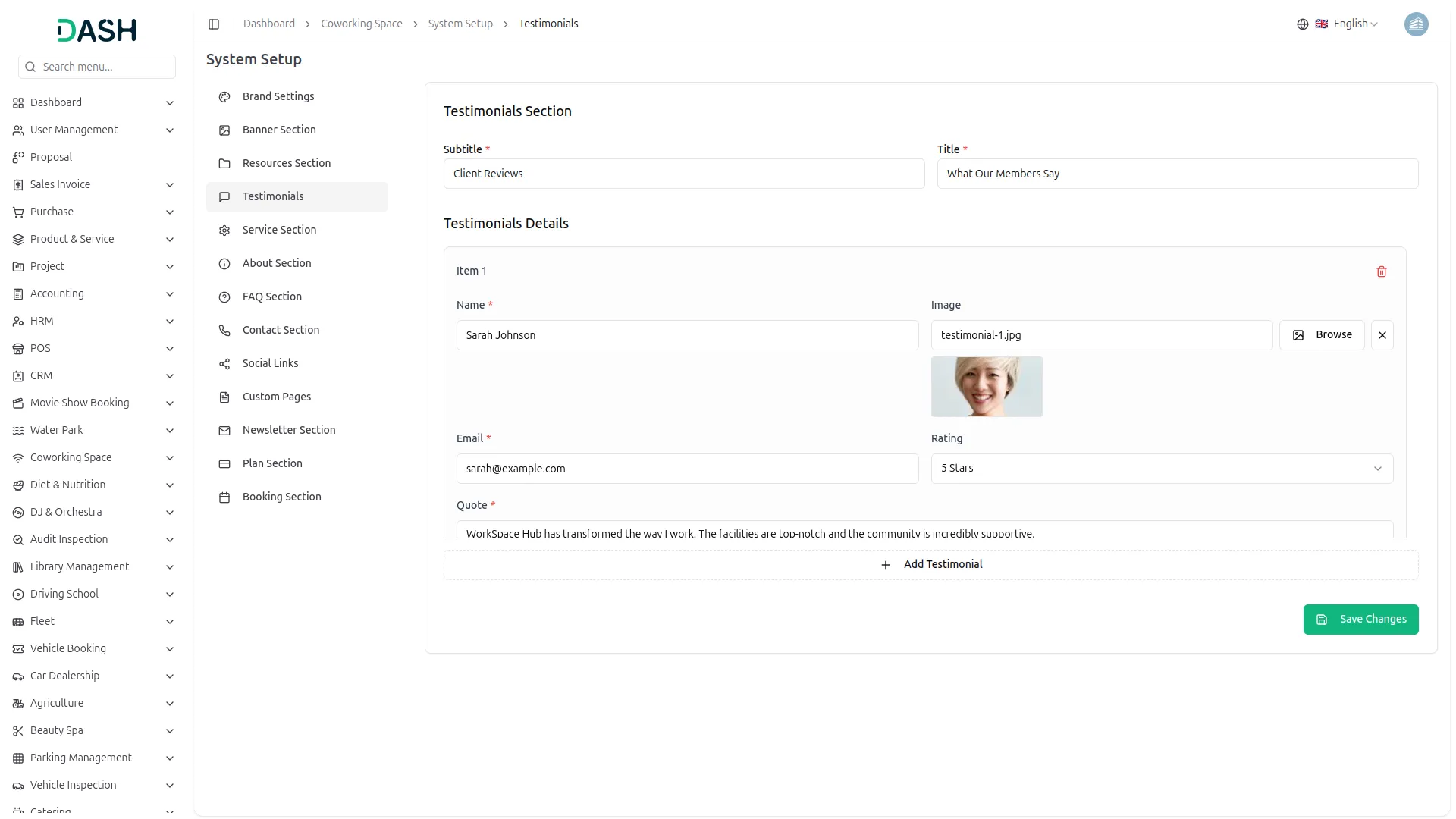
Task: Click the user avatar icon
Action: pos(1416,24)
